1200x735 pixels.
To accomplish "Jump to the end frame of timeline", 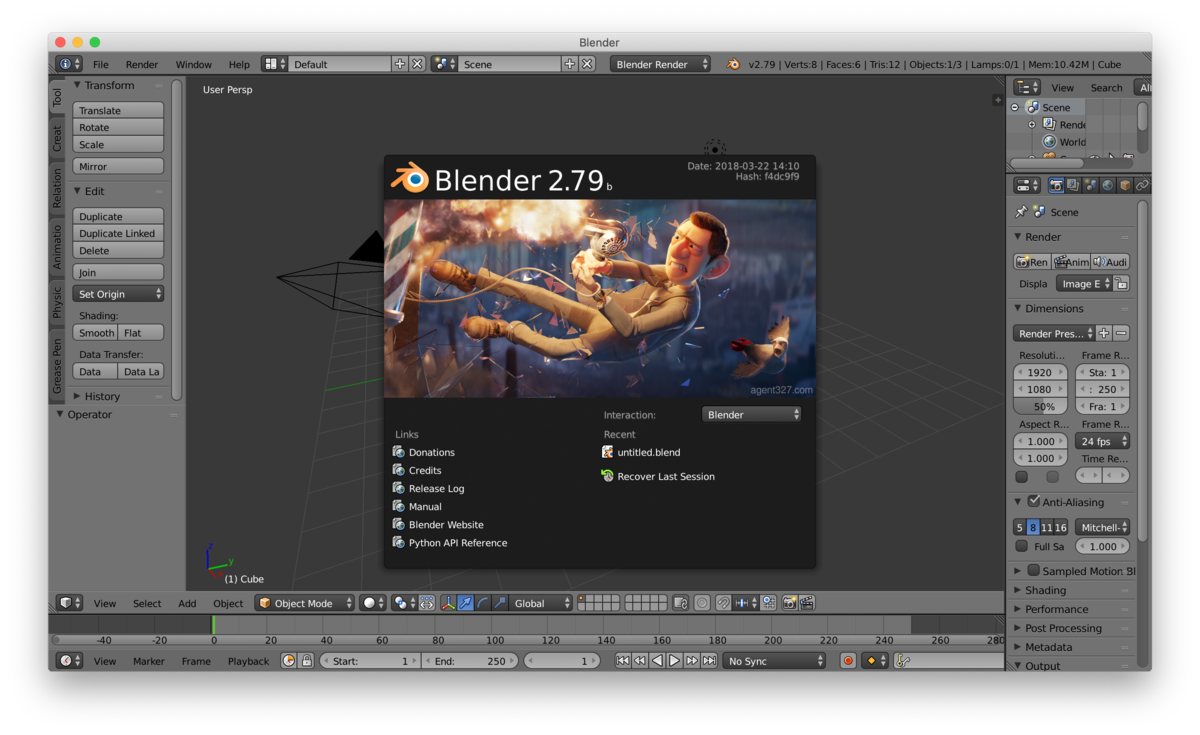I will coord(709,661).
